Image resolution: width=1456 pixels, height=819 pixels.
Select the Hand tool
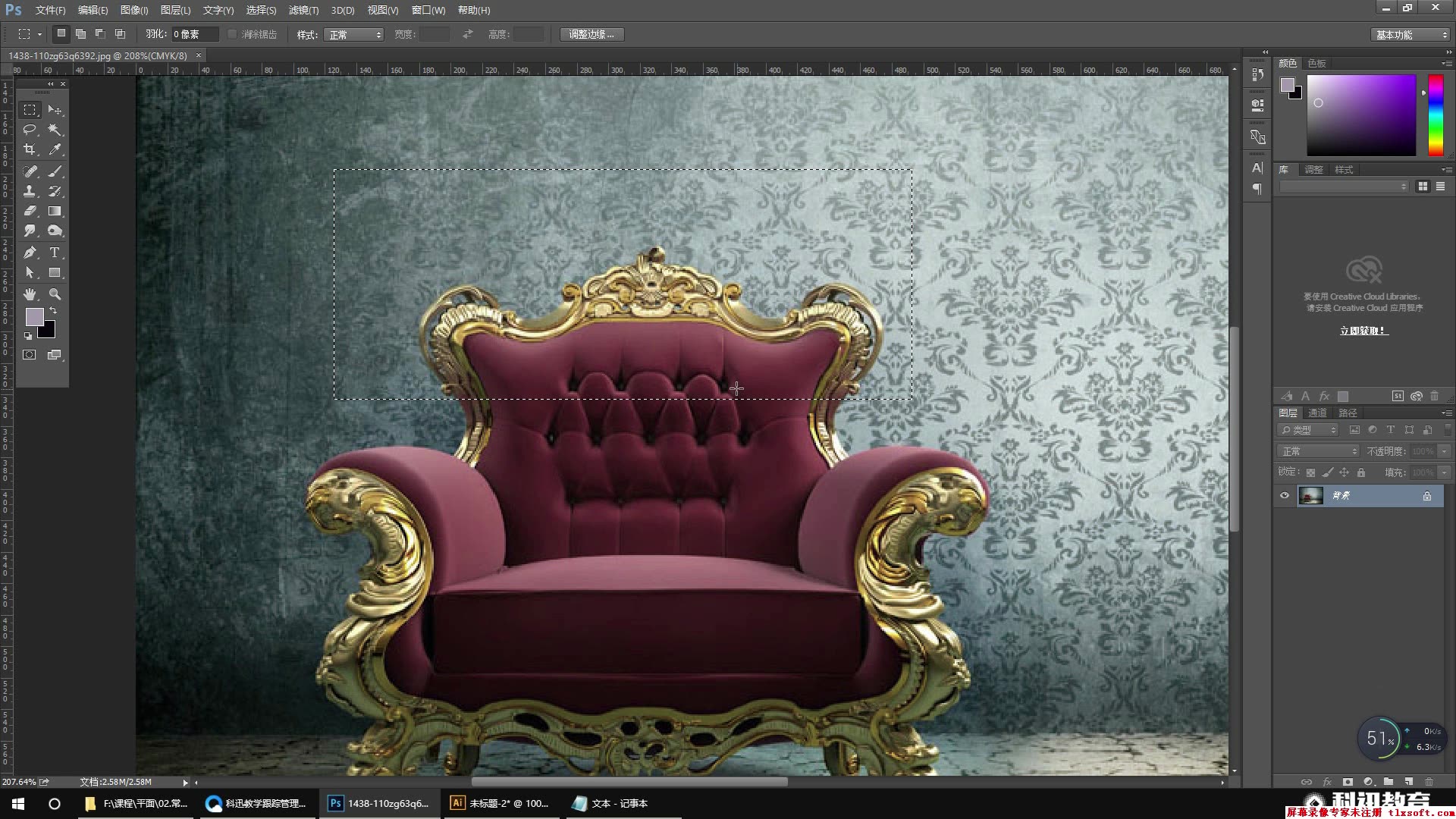[x=30, y=293]
